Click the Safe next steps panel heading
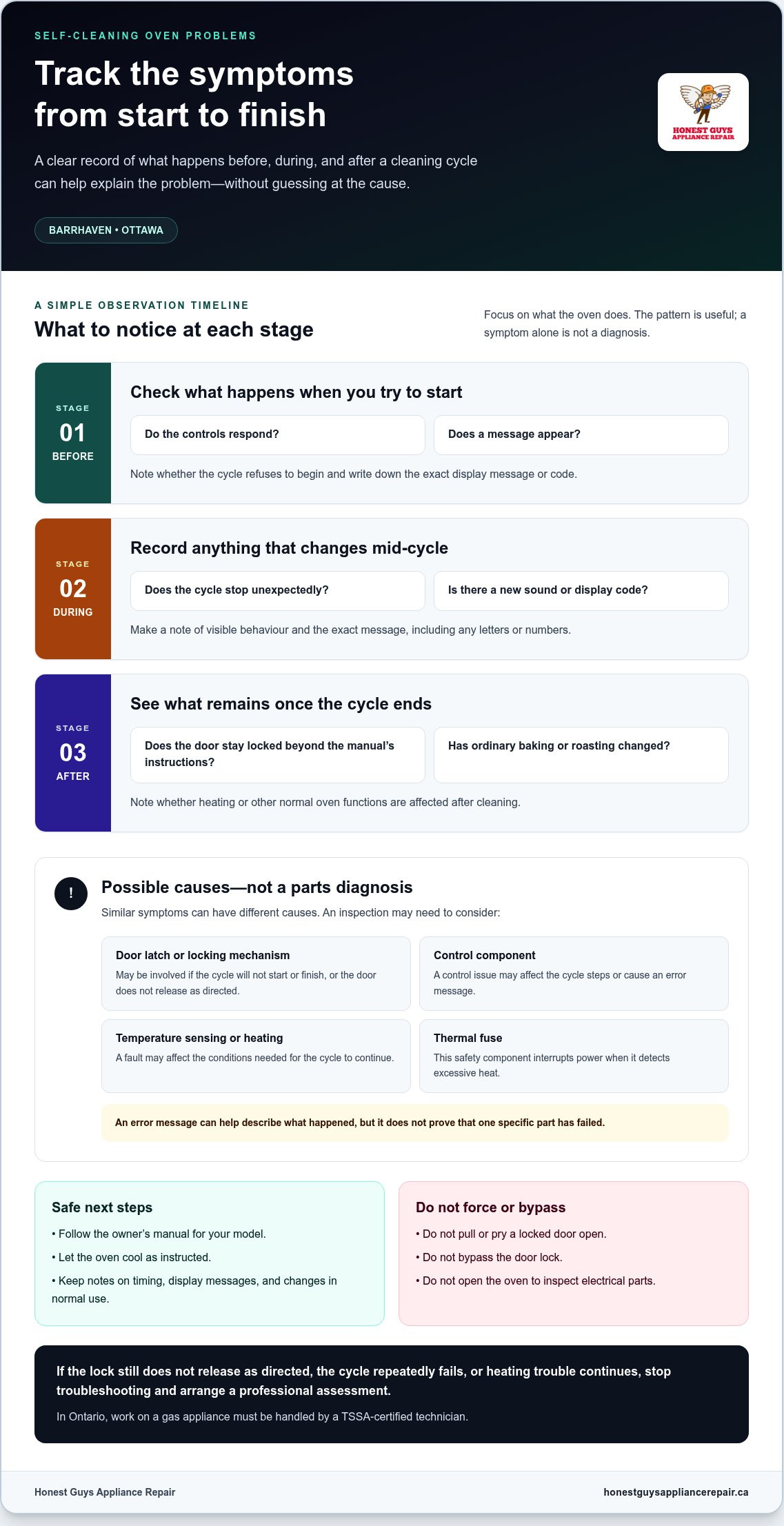Viewport: 784px width, 1526px height. [102, 1207]
